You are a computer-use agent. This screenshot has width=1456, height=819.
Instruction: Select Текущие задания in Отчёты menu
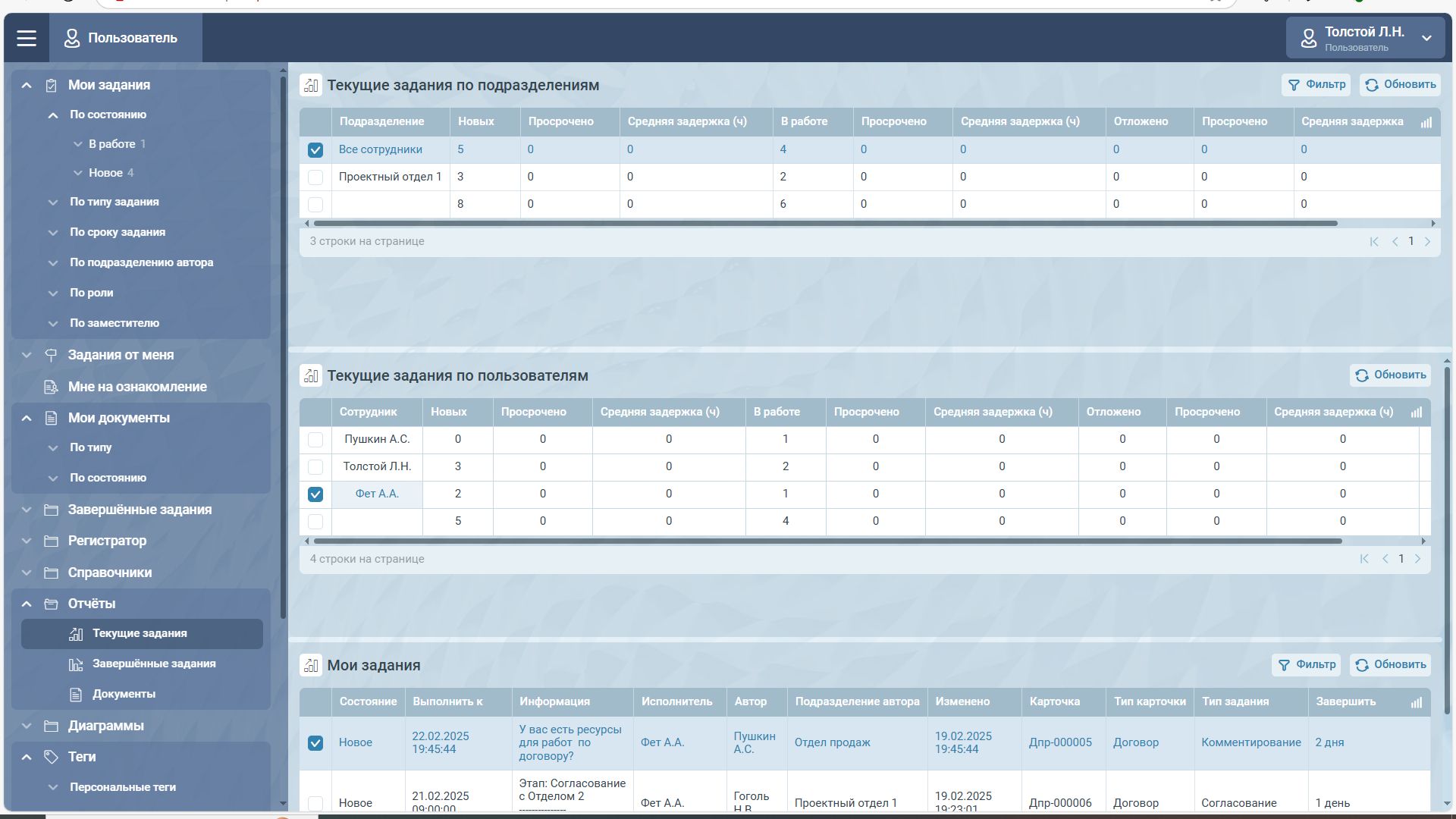tap(140, 634)
